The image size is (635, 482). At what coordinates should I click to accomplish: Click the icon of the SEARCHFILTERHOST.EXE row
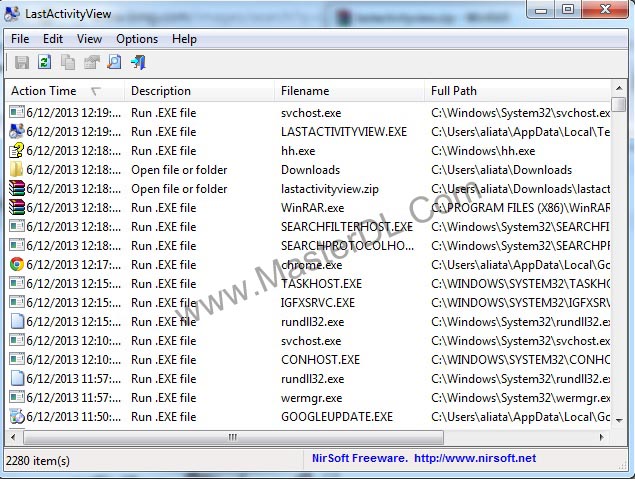pos(17,226)
